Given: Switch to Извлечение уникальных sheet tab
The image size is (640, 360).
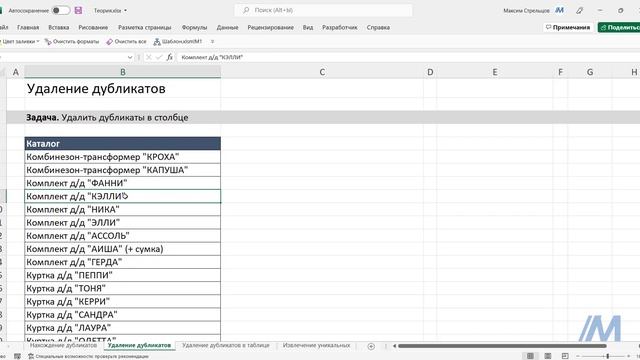Looking at the screenshot, I should tap(317, 345).
